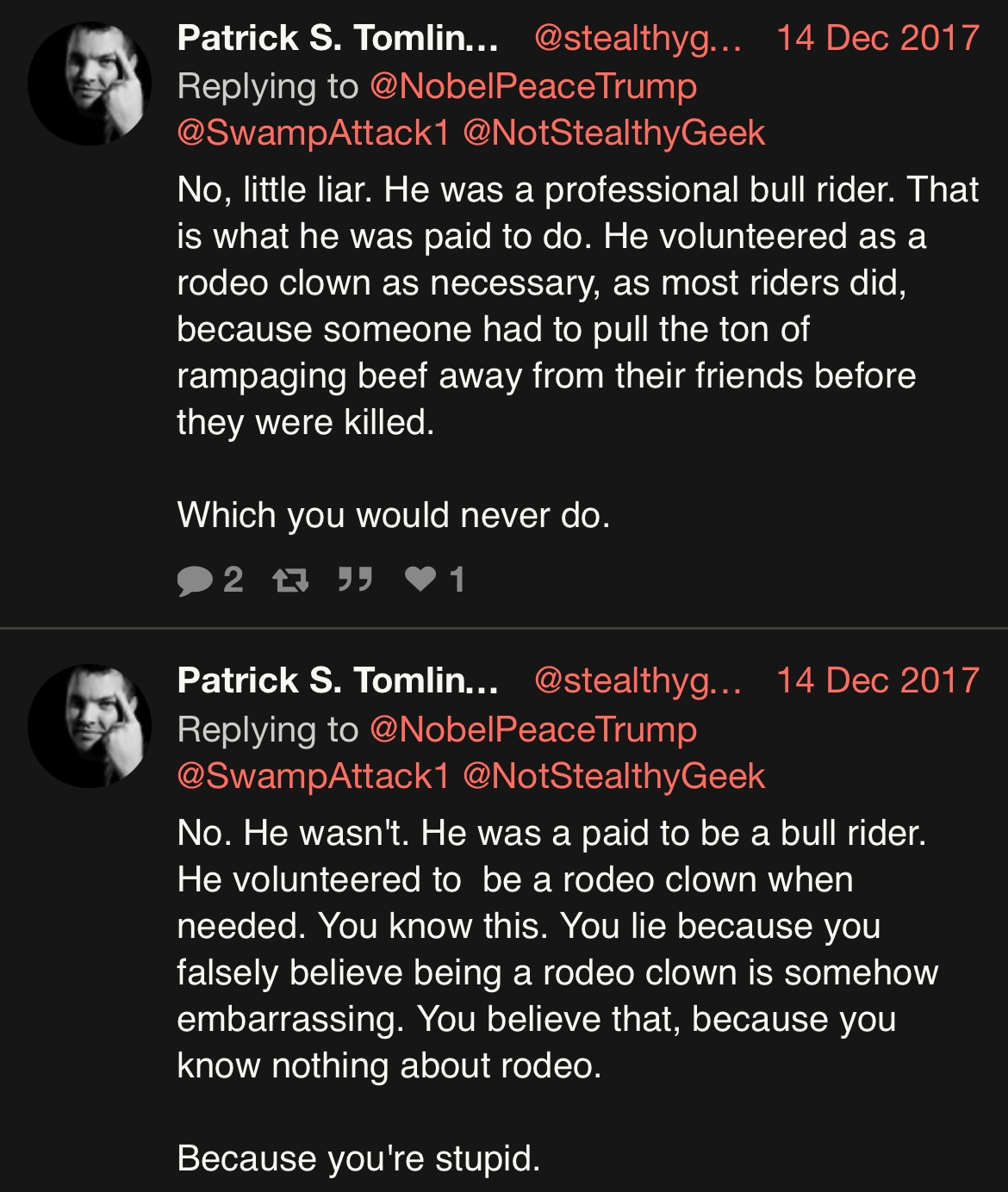Open profile picture on the second tweet
1008x1192 pixels.
click(x=90, y=726)
